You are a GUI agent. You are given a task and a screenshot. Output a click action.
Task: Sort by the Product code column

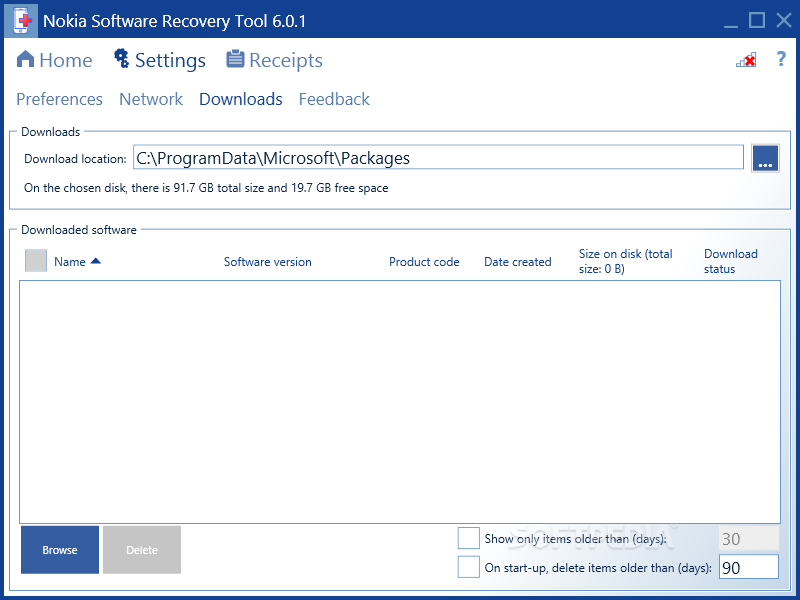(x=424, y=262)
